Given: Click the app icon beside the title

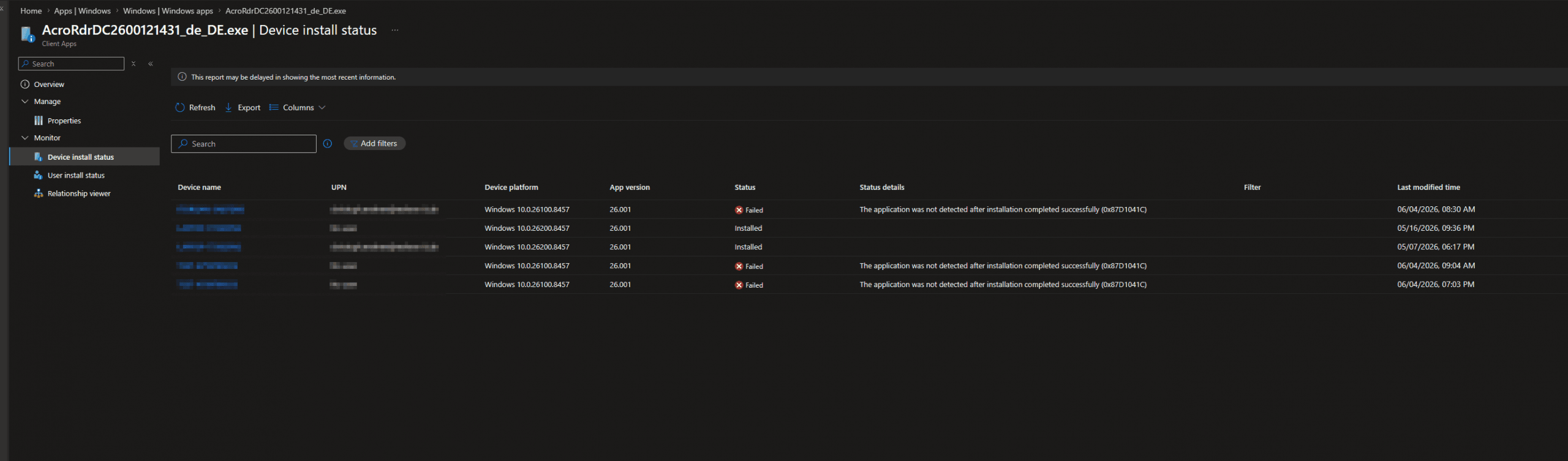Looking at the screenshot, I should click(x=28, y=34).
